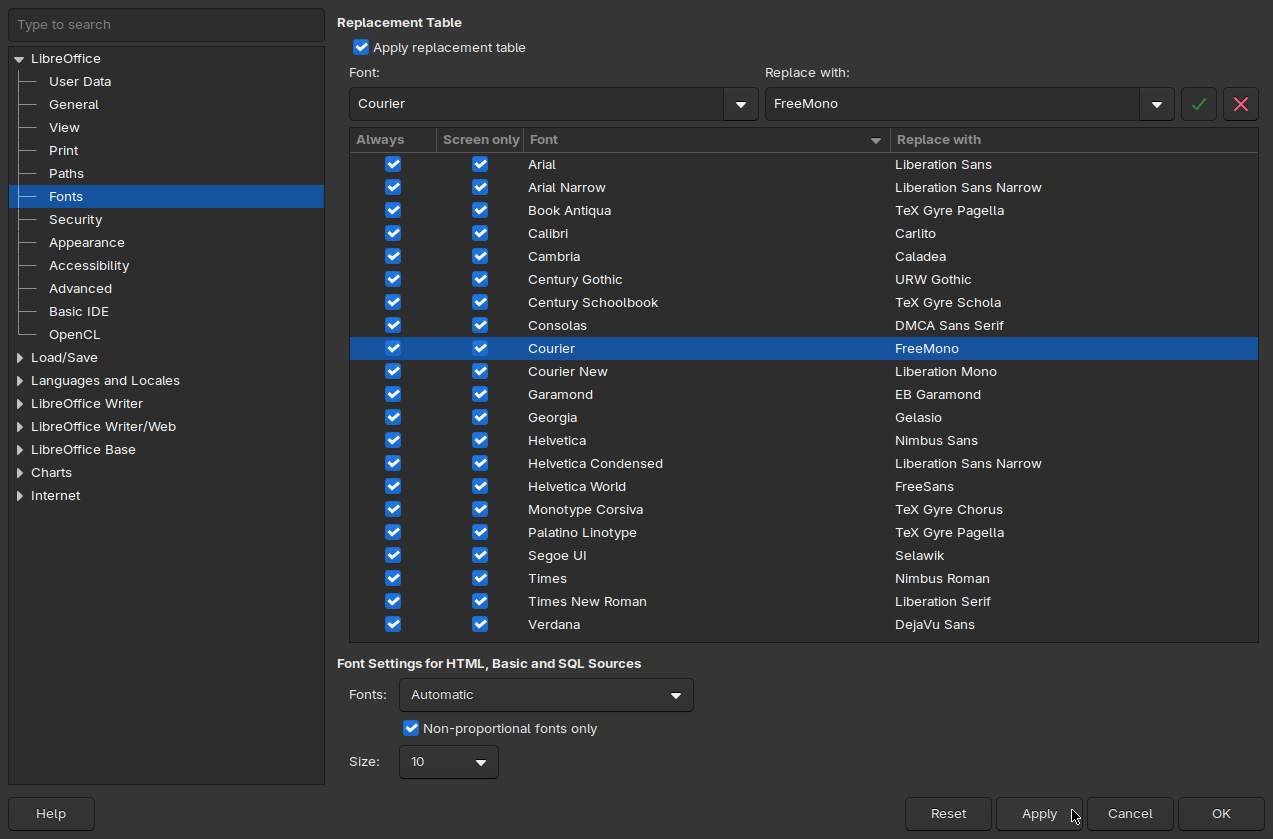Viewport: 1273px width, 839px height.
Task: Click the Help button
Action: [51, 814]
